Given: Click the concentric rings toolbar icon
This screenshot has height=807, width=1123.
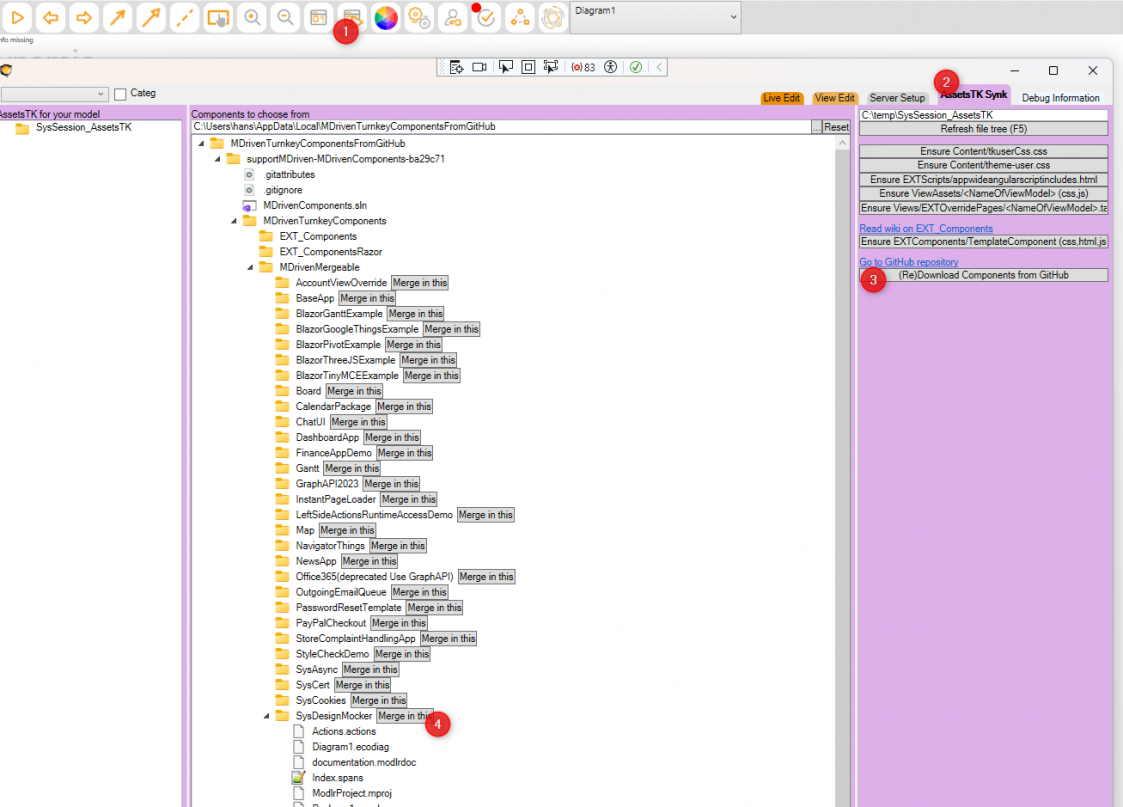Looking at the screenshot, I should point(553,17).
